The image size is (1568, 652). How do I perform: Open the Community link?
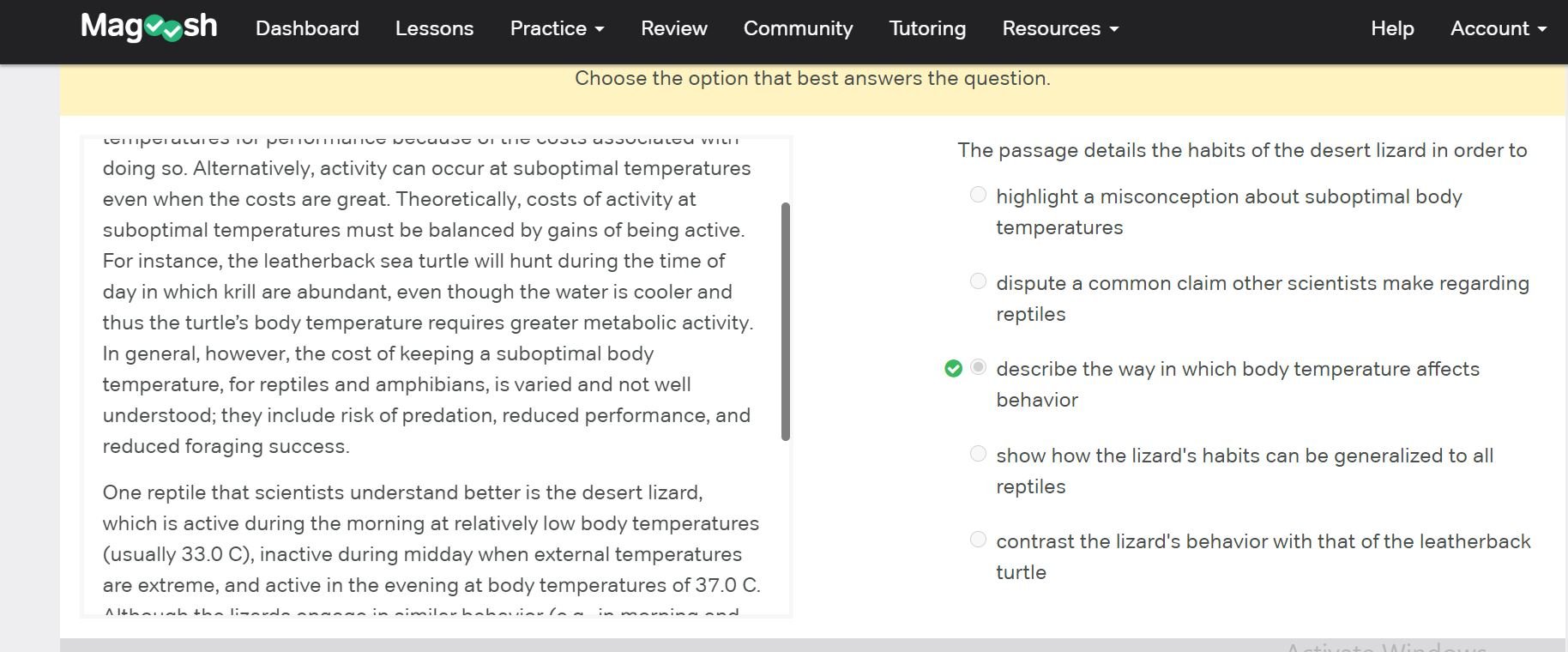798,28
